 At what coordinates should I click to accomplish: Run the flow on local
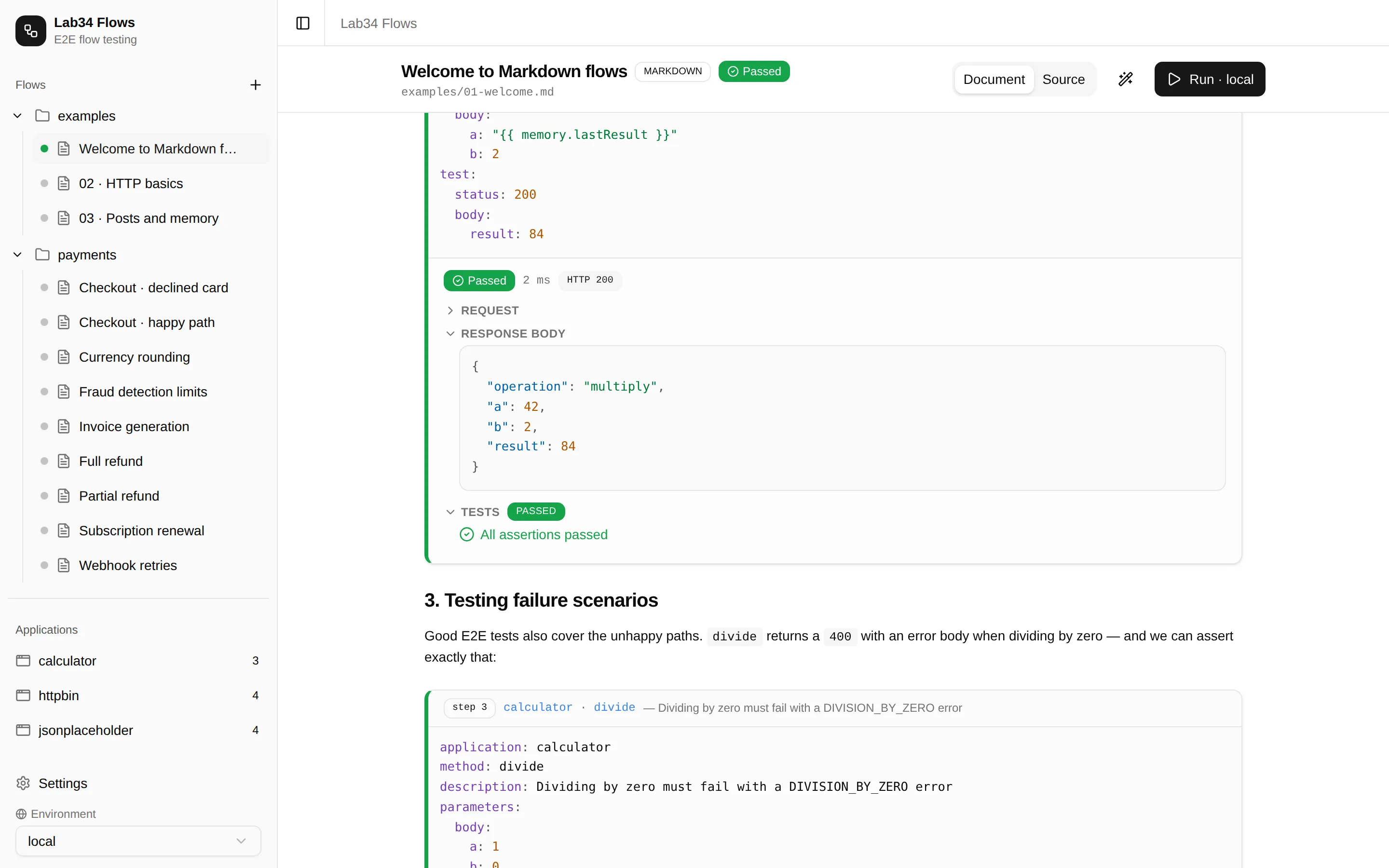1210,79
